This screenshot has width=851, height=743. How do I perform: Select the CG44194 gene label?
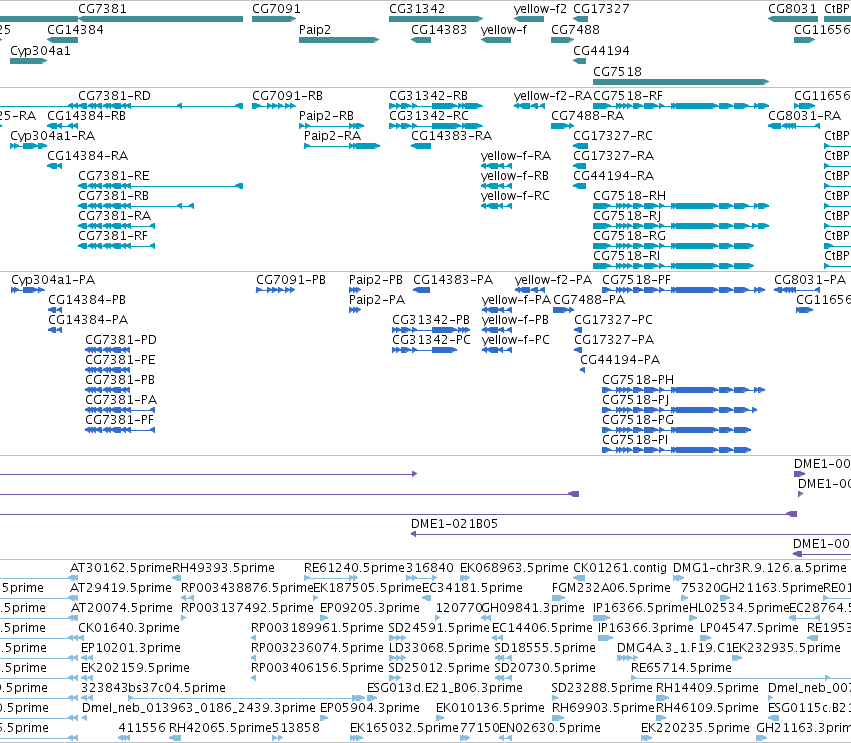(x=601, y=50)
